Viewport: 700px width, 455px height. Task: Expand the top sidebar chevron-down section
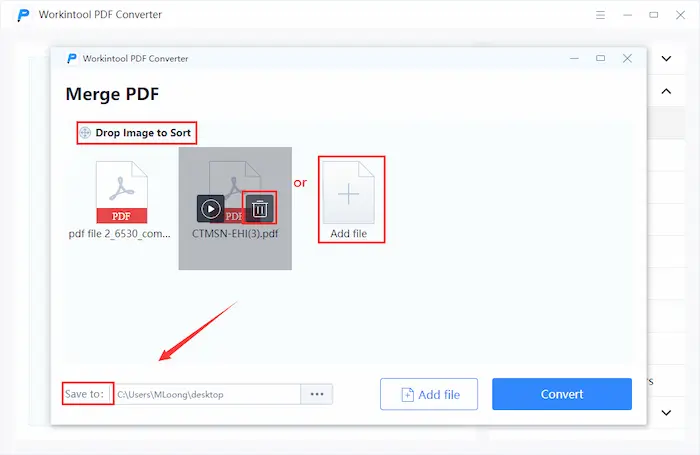pos(666,58)
